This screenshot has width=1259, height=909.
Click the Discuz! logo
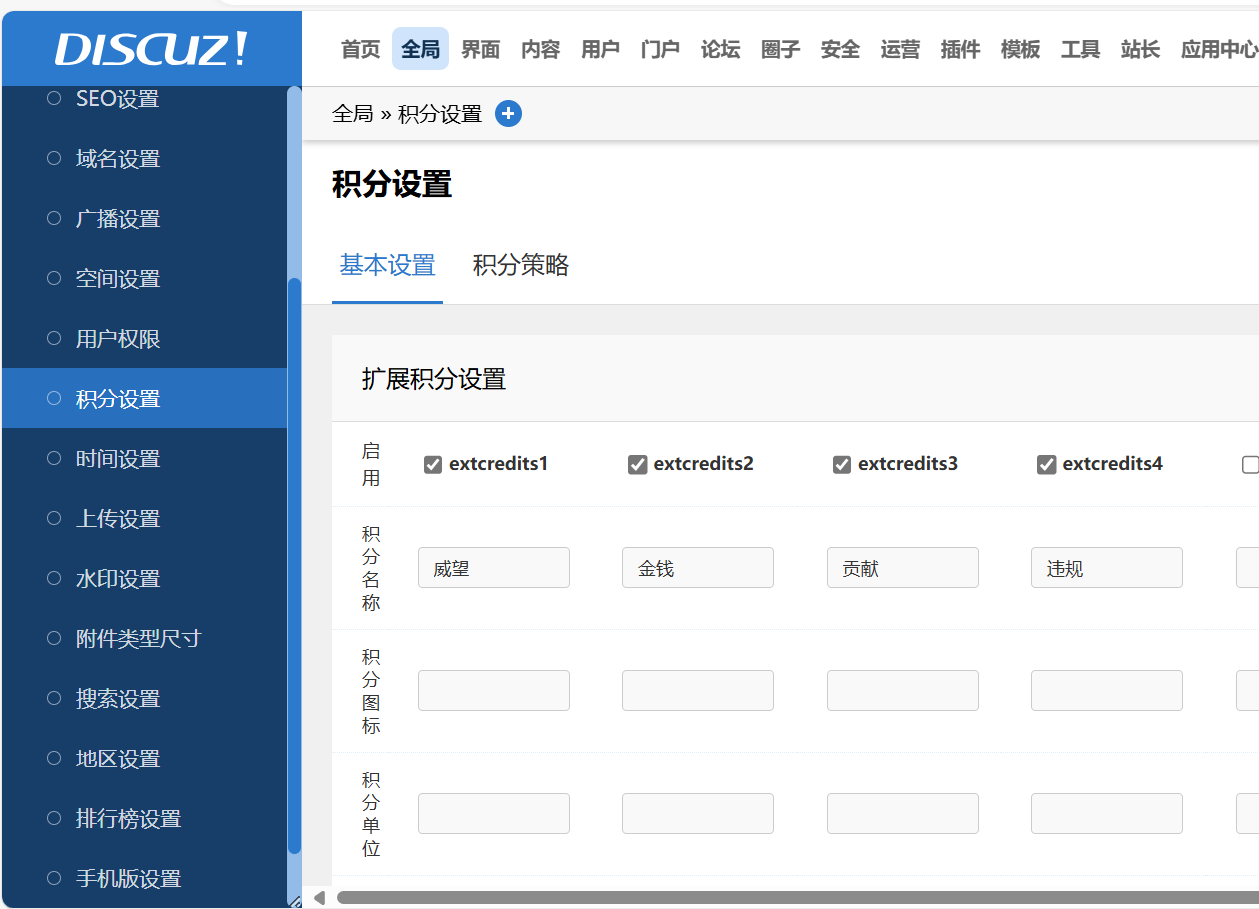point(151,49)
